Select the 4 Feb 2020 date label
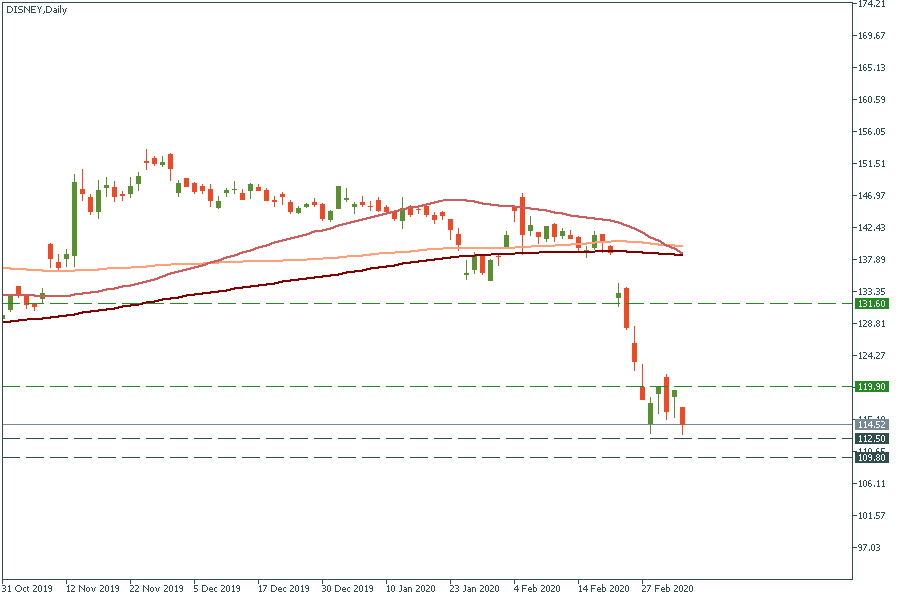900x600 pixels. (x=537, y=589)
